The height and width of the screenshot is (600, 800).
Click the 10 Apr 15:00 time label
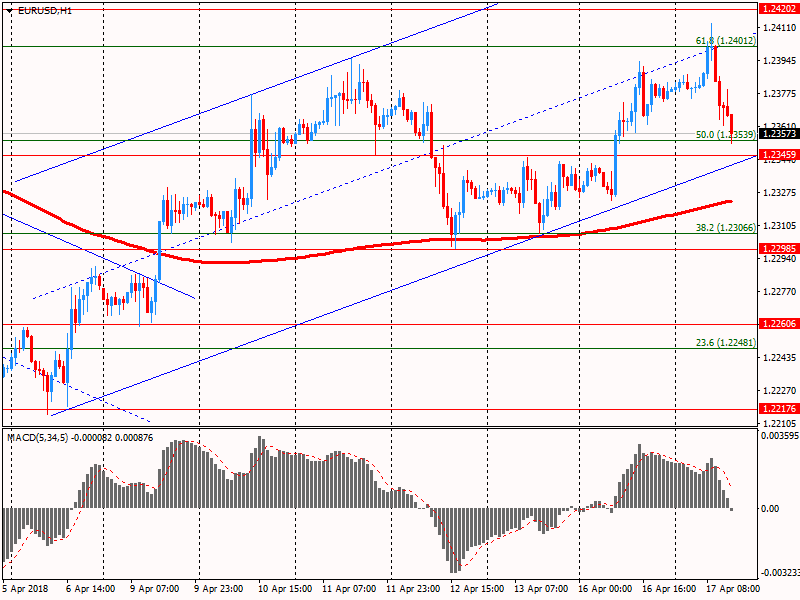[x=284, y=589]
